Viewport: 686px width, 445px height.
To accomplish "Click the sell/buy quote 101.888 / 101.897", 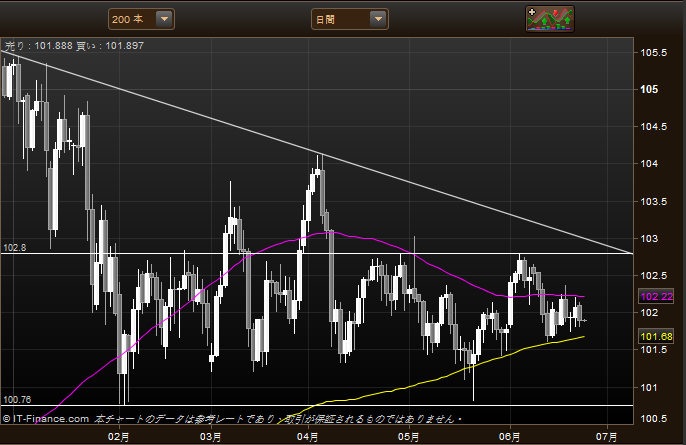I will (x=74, y=46).
